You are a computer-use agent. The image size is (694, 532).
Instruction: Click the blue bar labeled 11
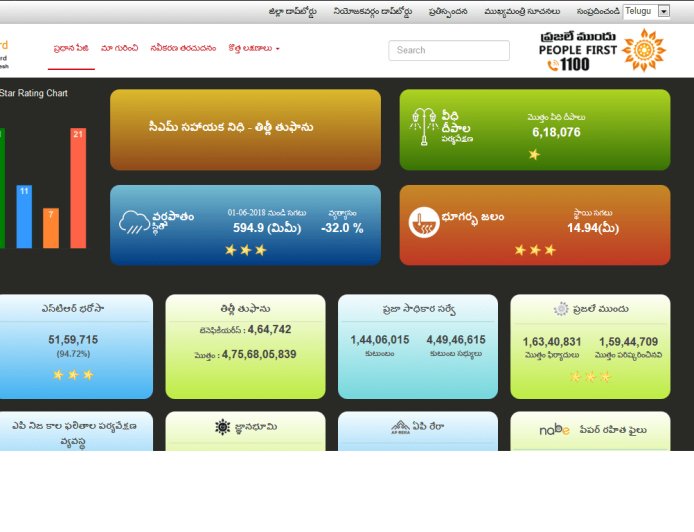point(24,216)
